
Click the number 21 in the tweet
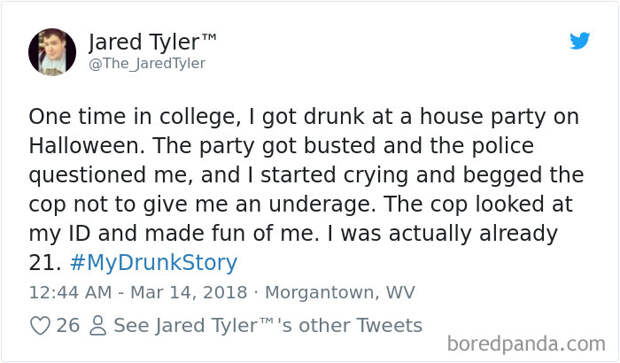point(41,263)
